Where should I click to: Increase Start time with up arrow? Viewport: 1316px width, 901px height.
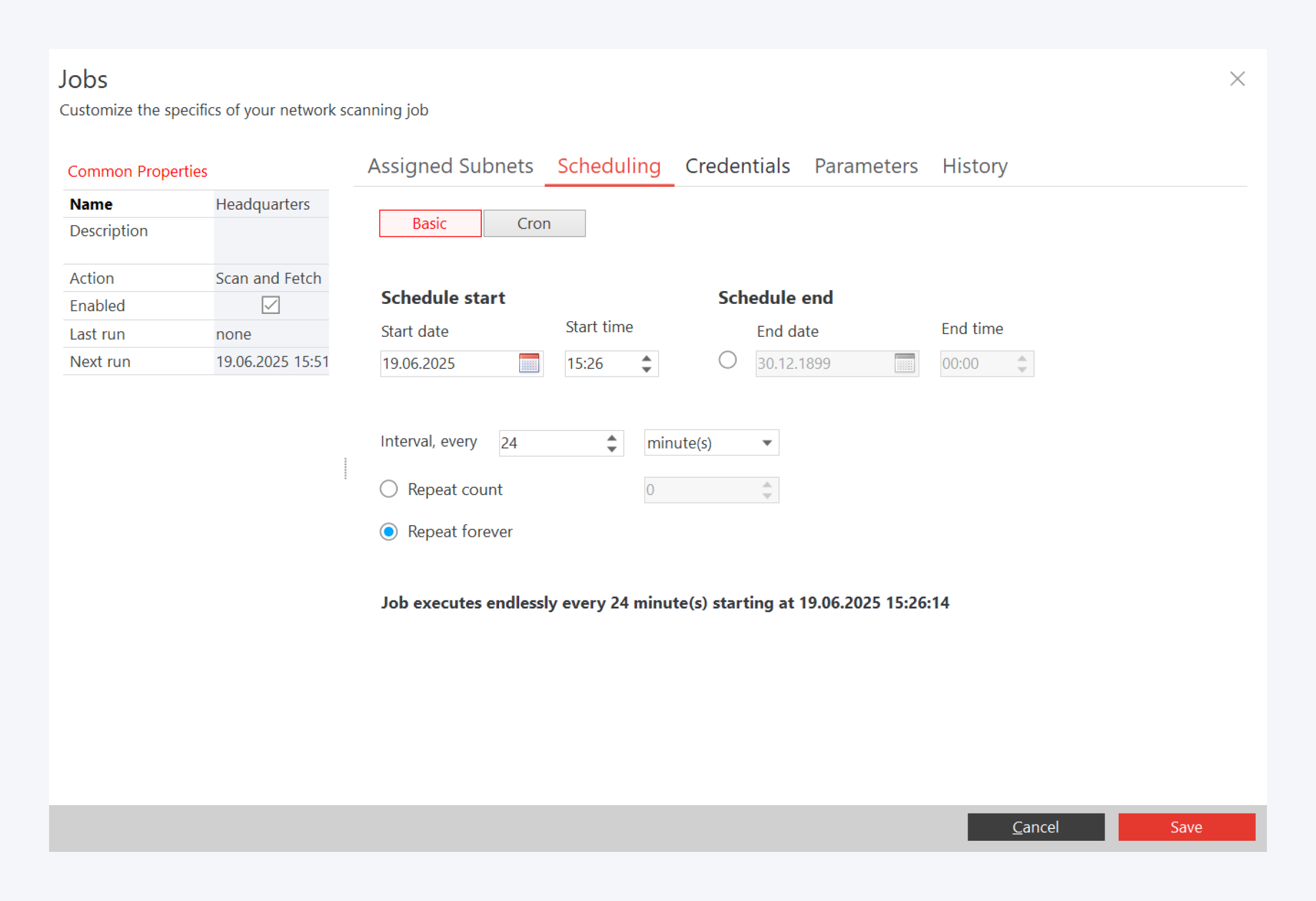(646, 358)
